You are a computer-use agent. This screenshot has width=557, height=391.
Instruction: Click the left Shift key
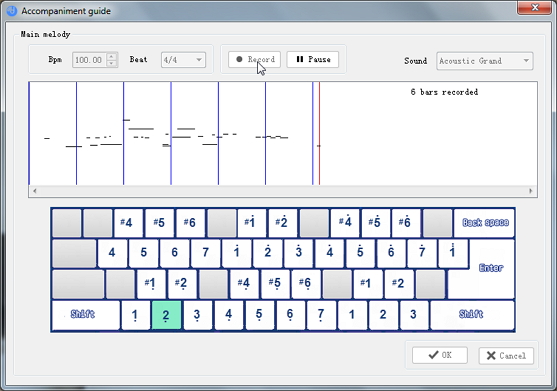click(86, 315)
